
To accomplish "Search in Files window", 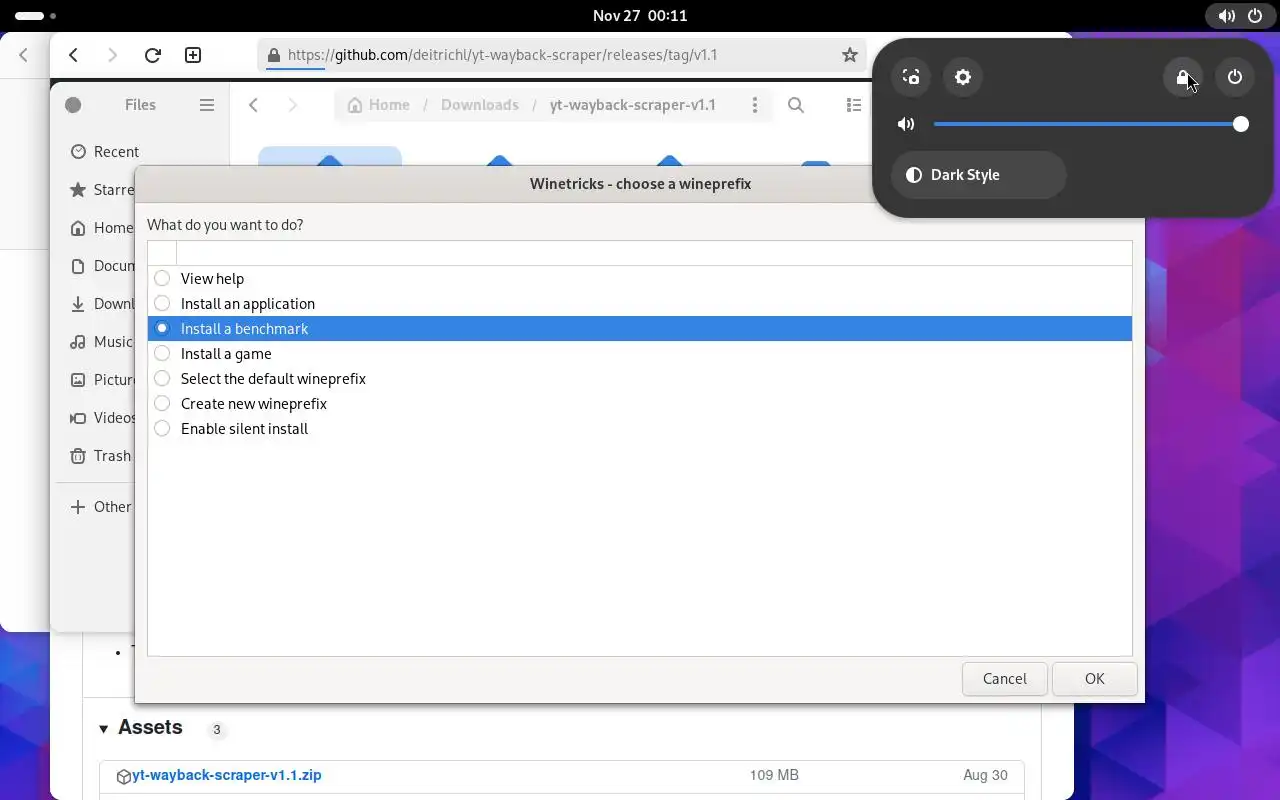I will click(x=796, y=105).
